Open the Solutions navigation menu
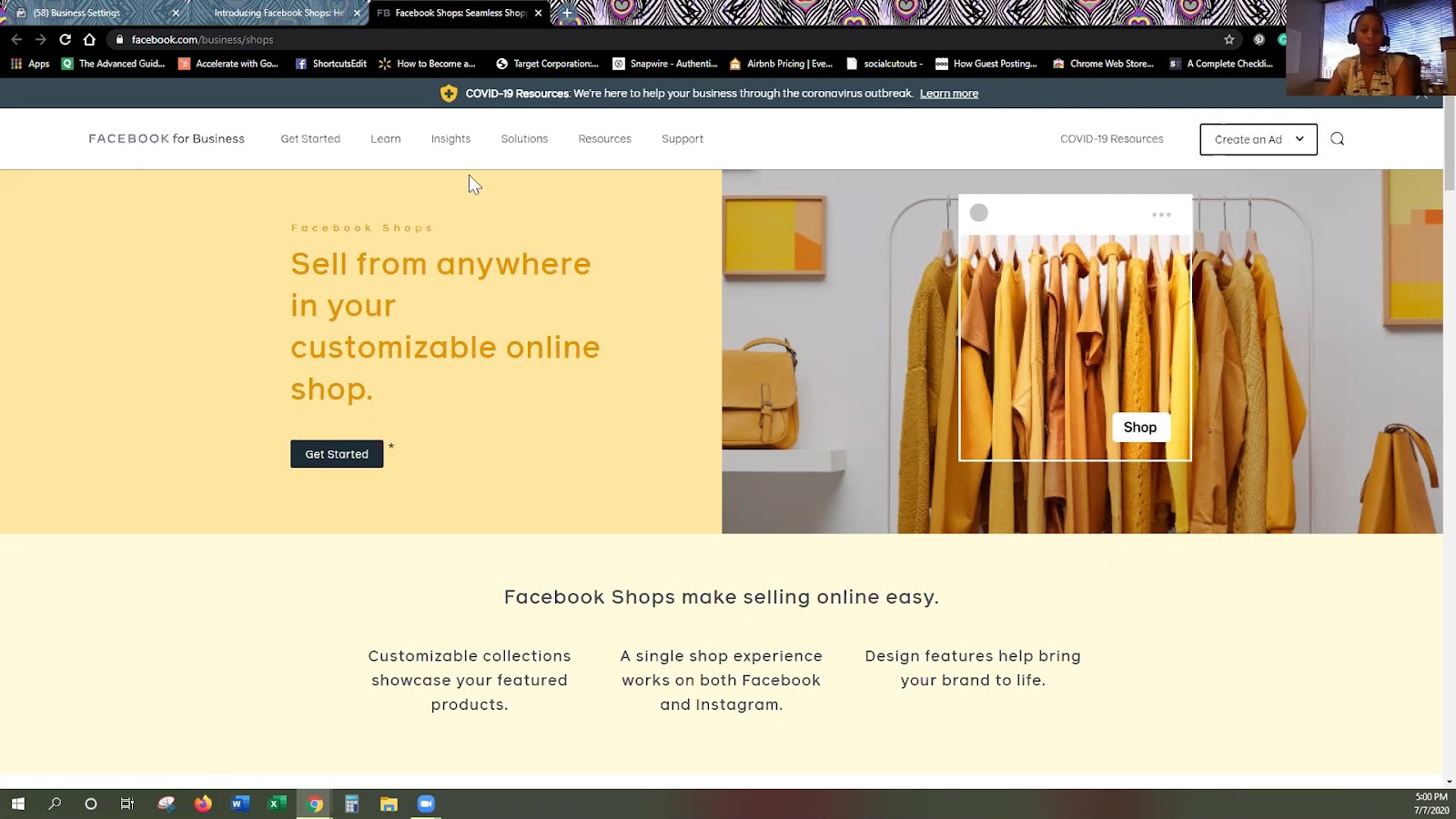1456x819 pixels. pyautogui.click(x=524, y=138)
